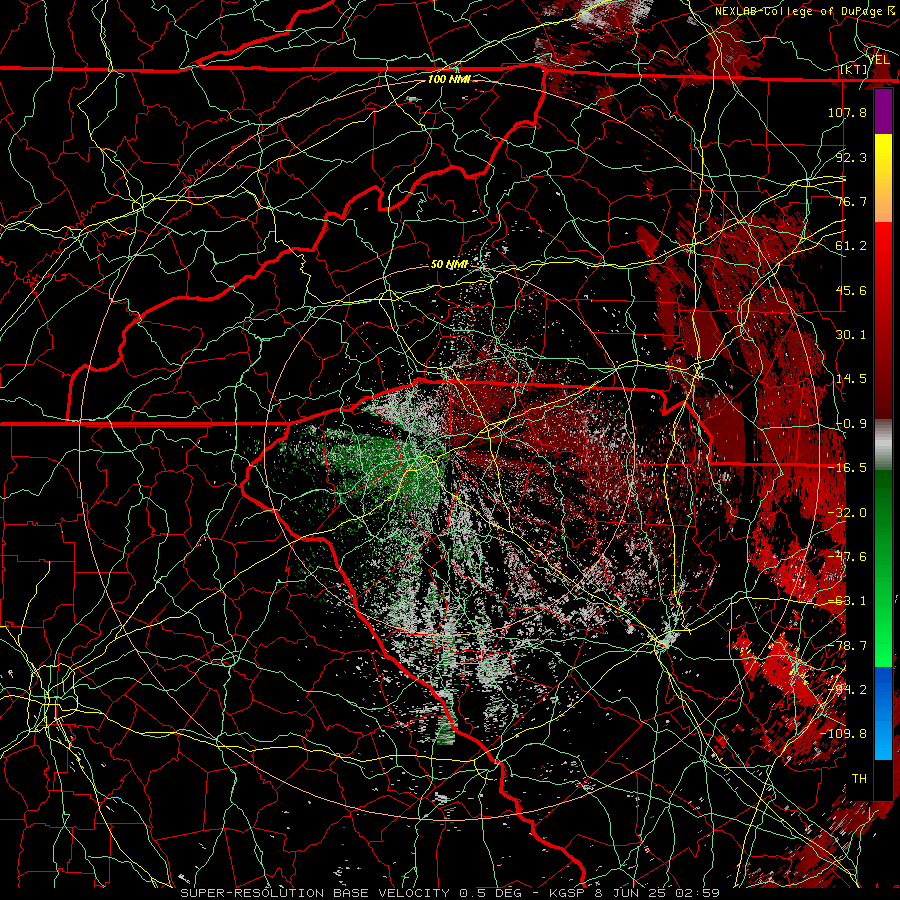The image size is (900, 900).
Task: Select the -109.8 scale value
Action: tap(843, 734)
